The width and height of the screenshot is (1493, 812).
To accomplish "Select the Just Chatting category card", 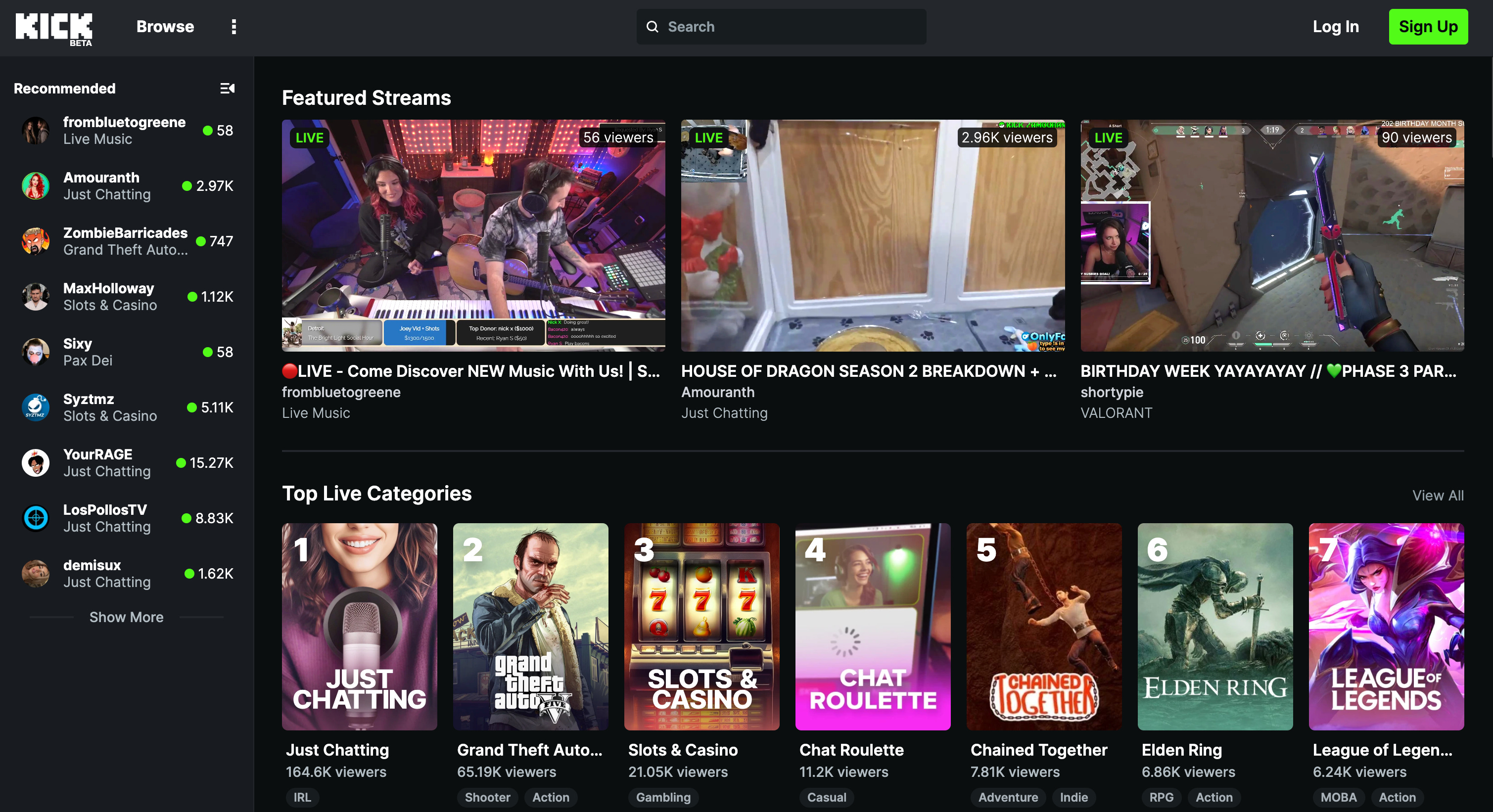I will [x=359, y=626].
